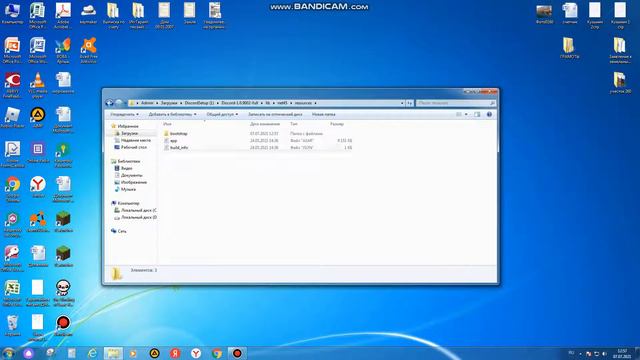Select the VLC media player desktop icon
Image resolution: width=640 pixels, height=360 pixels.
click(38, 85)
